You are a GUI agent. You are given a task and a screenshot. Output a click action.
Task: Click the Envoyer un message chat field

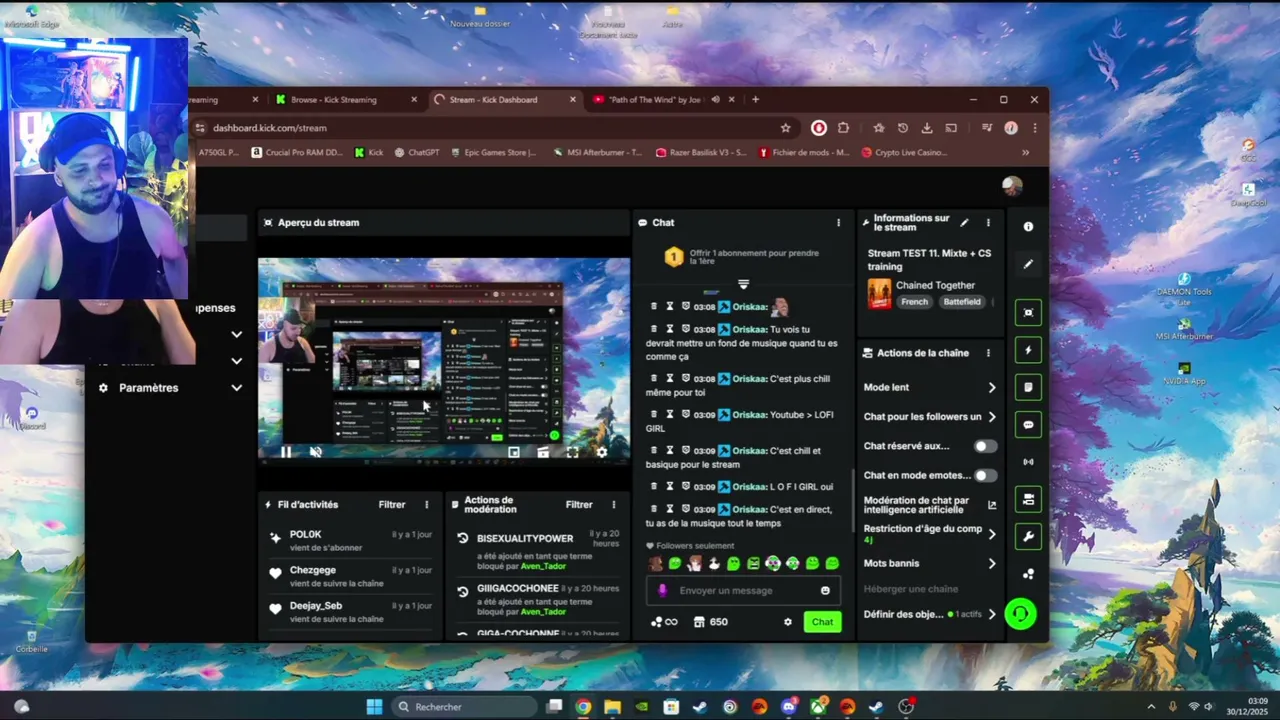coord(741,590)
